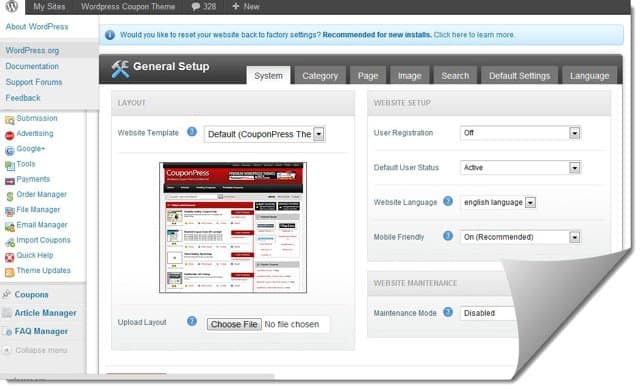The image size is (640, 389).
Task: Click the Coupons menu icon
Action: [7, 294]
